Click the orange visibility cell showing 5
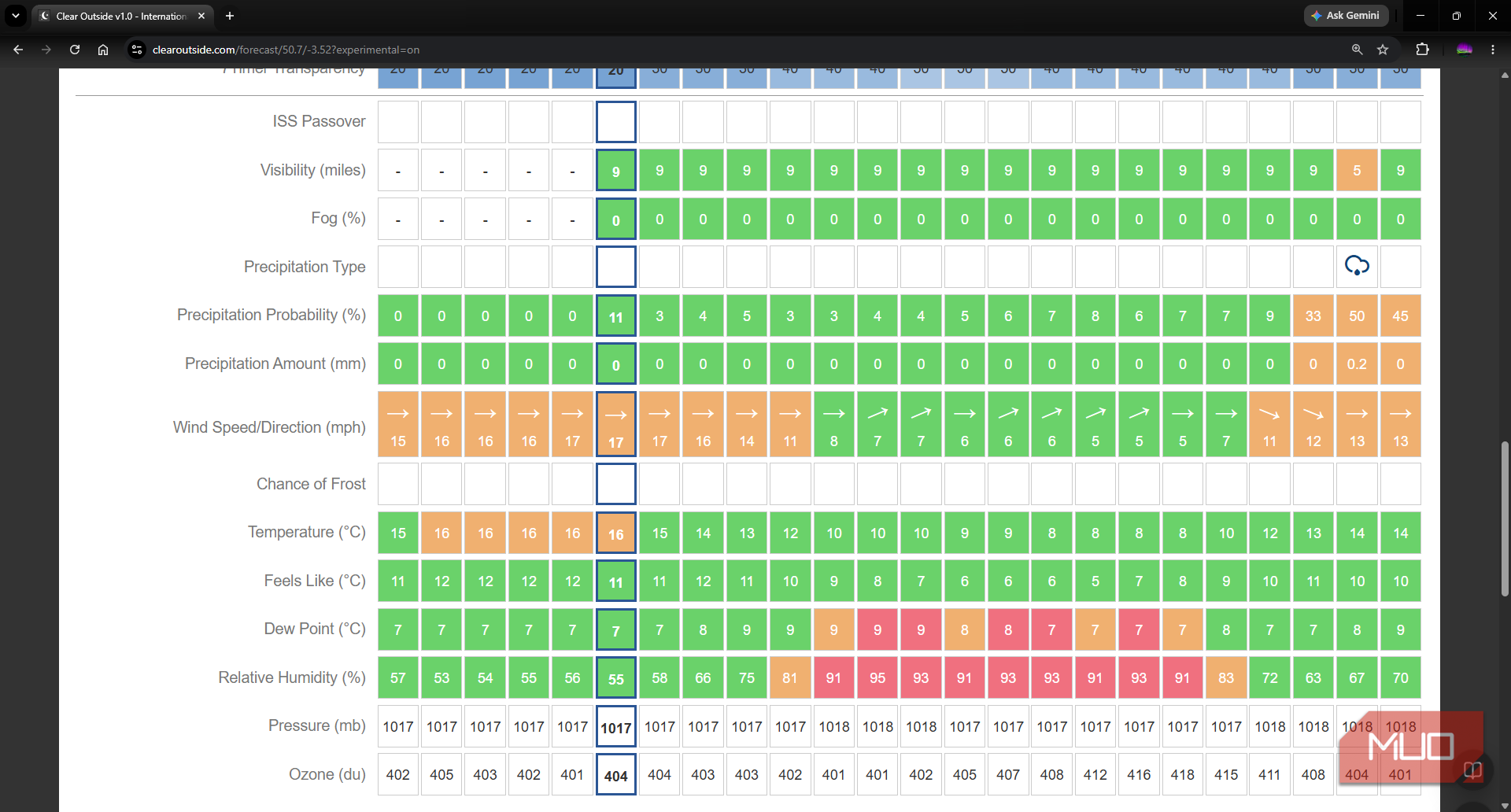Screen dimensions: 1511x812 click(x=1357, y=170)
